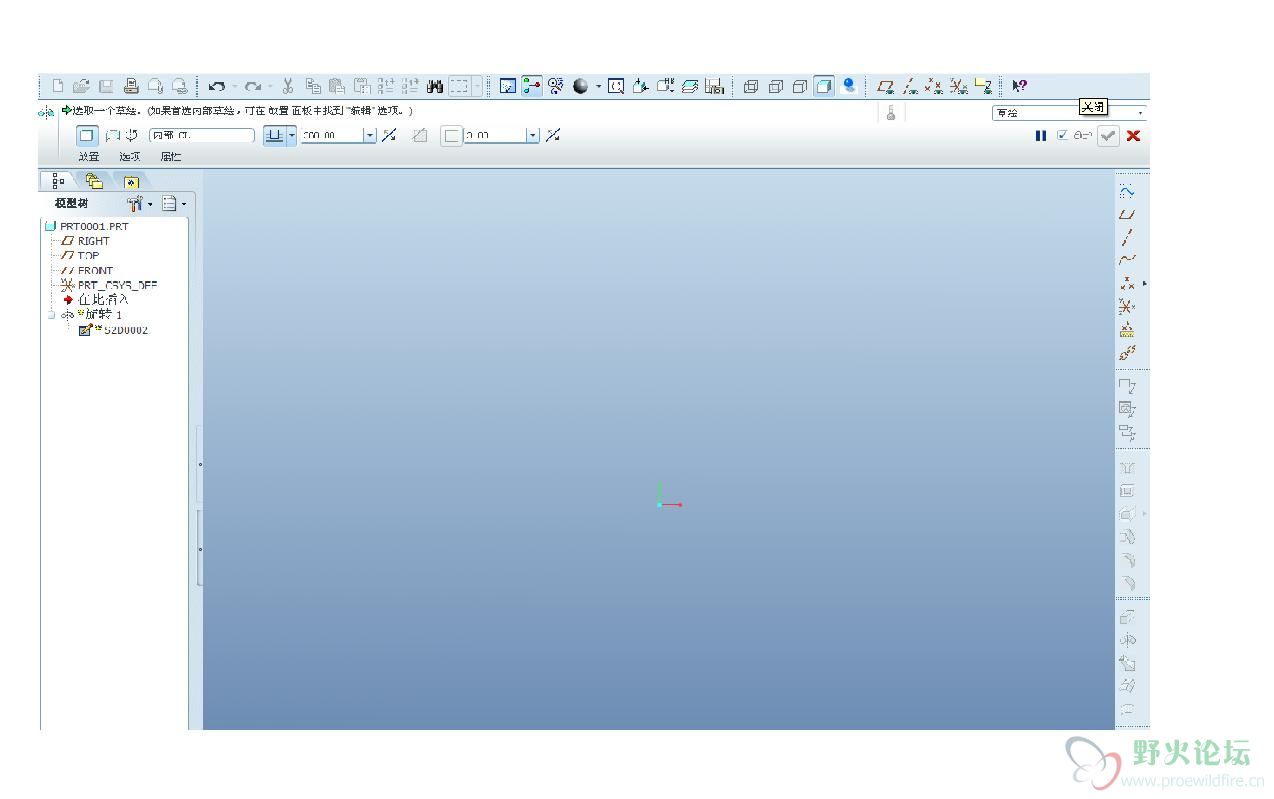Viewport: 1274px width, 799px height.
Task: Click the Paste clipboard icon
Action: pyautogui.click(x=337, y=87)
